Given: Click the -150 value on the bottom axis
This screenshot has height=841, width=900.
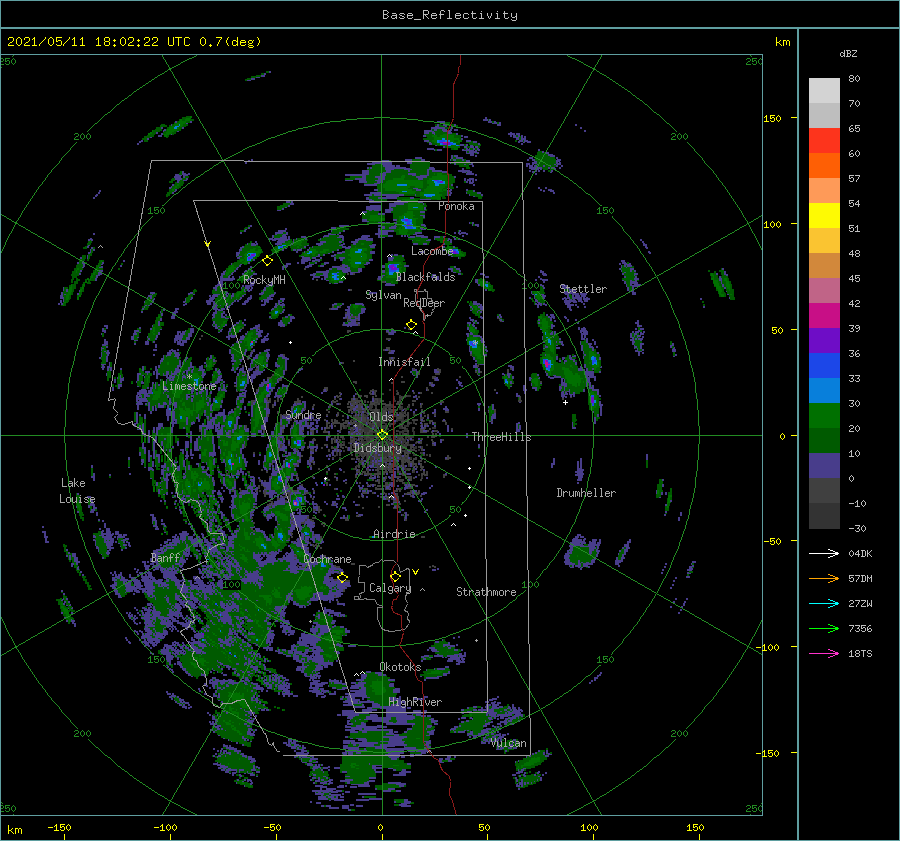Looking at the screenshot, I should (59, 827).
